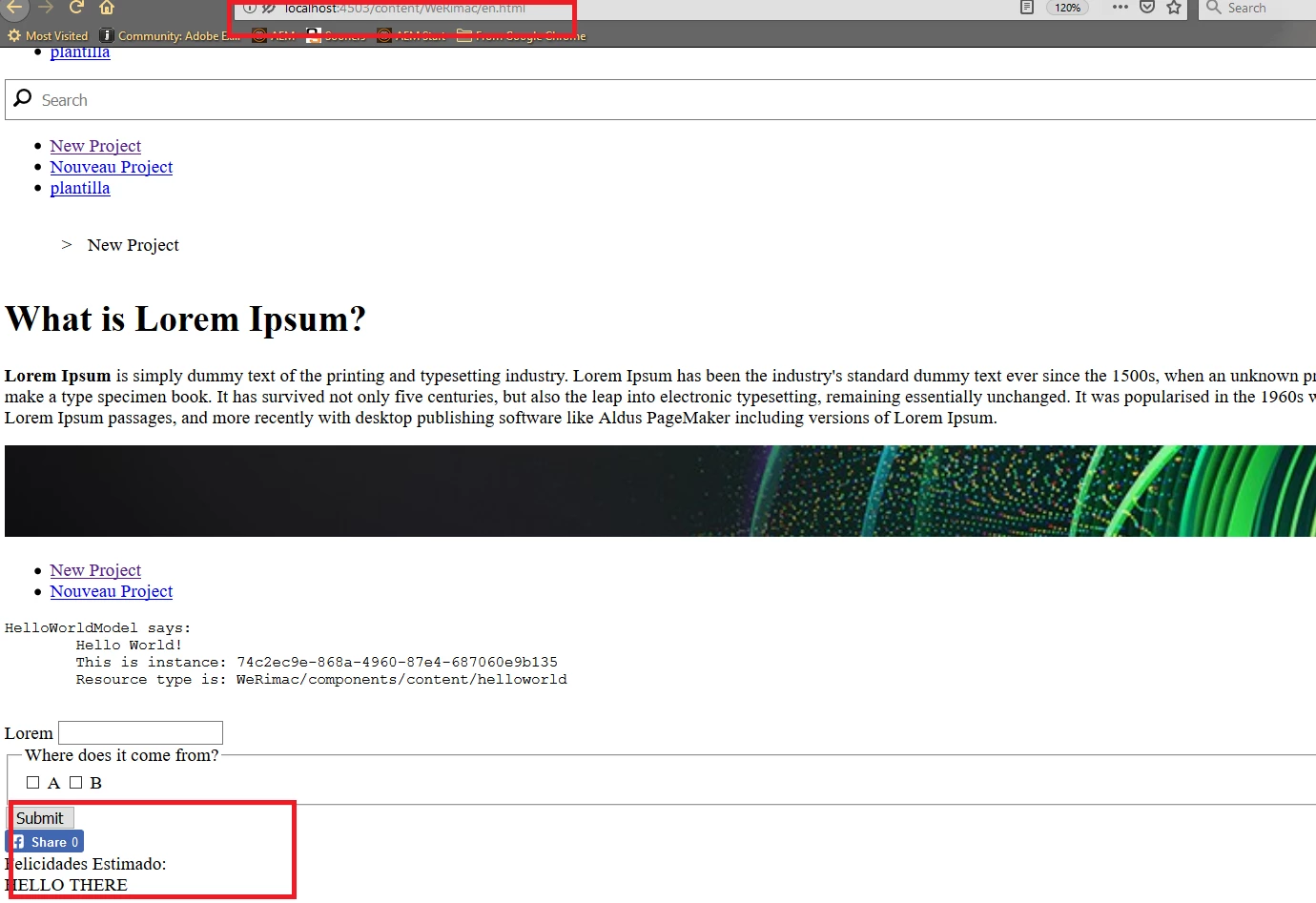The width and height of the screenshot is (1316, 903).
Task: Toggle reader view icon in address bar
Action: 1027,8
